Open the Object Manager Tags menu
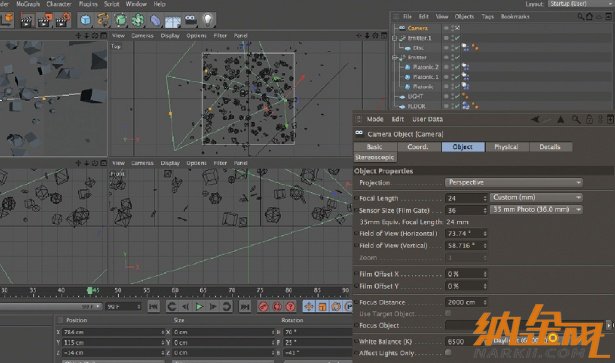615x363 pixels. click(488, 16)
